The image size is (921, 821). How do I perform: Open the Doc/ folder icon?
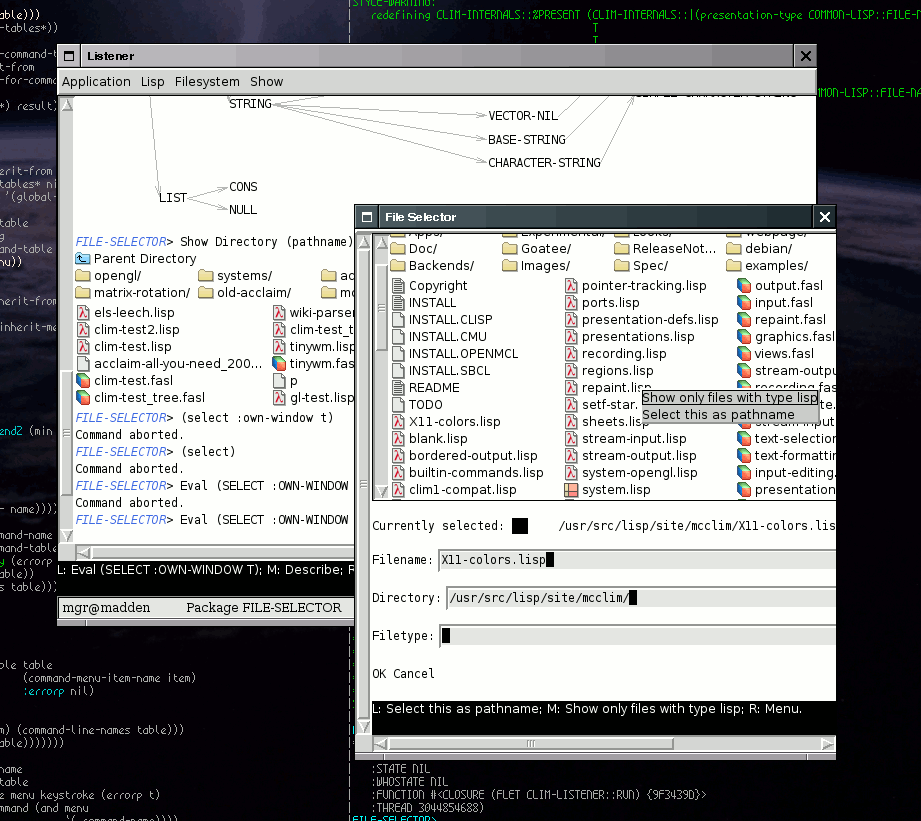(x=398, y=248)
